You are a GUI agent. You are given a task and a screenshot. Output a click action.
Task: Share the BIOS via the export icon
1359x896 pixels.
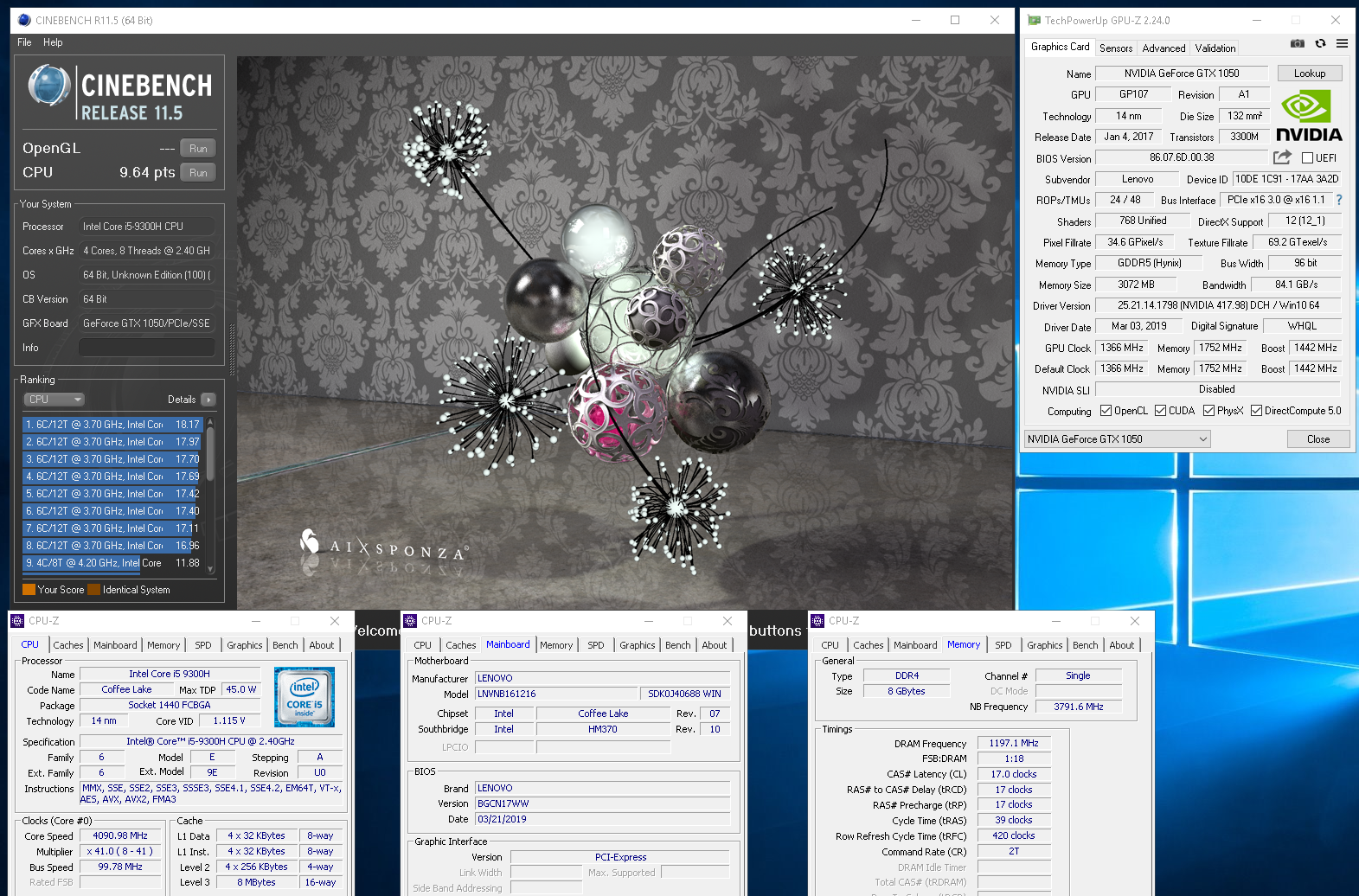pyautogui.click(x=1282, y=157)
